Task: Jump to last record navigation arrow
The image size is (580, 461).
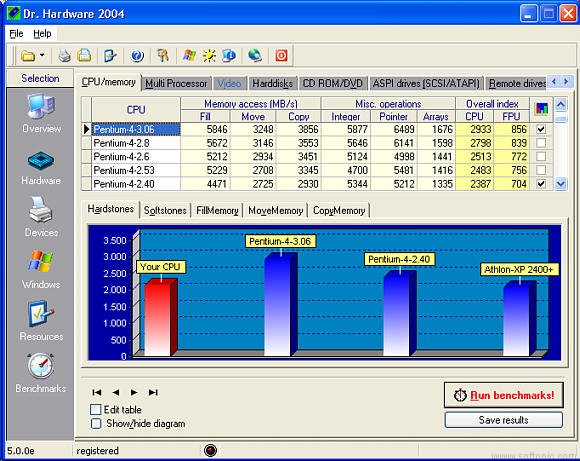Action: 153,392
